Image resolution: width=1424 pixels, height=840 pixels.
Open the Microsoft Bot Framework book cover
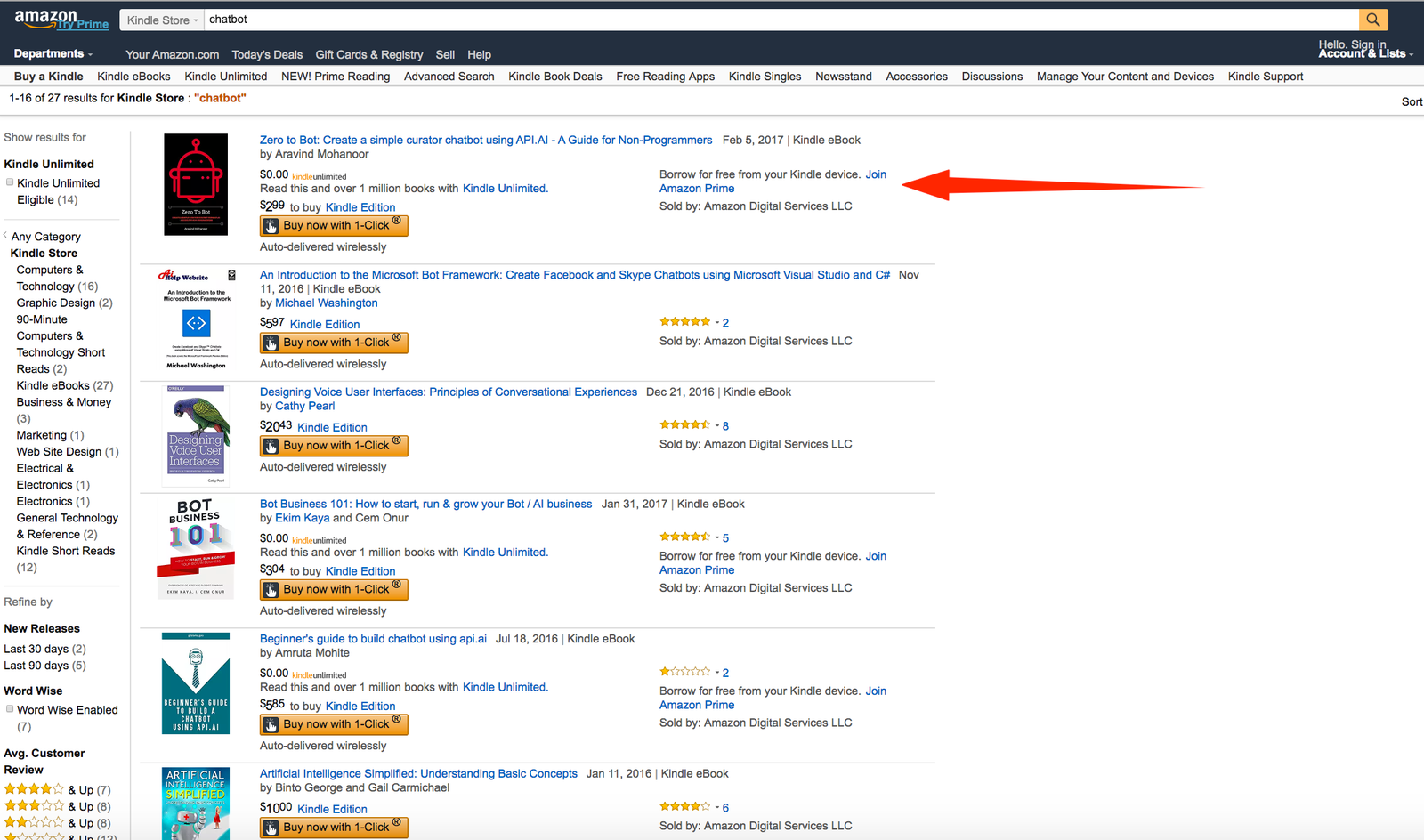(197, 319)
